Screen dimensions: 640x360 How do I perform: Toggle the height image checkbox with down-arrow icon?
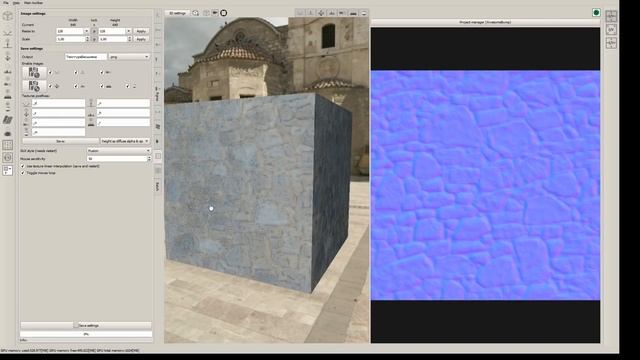(50, 86)
